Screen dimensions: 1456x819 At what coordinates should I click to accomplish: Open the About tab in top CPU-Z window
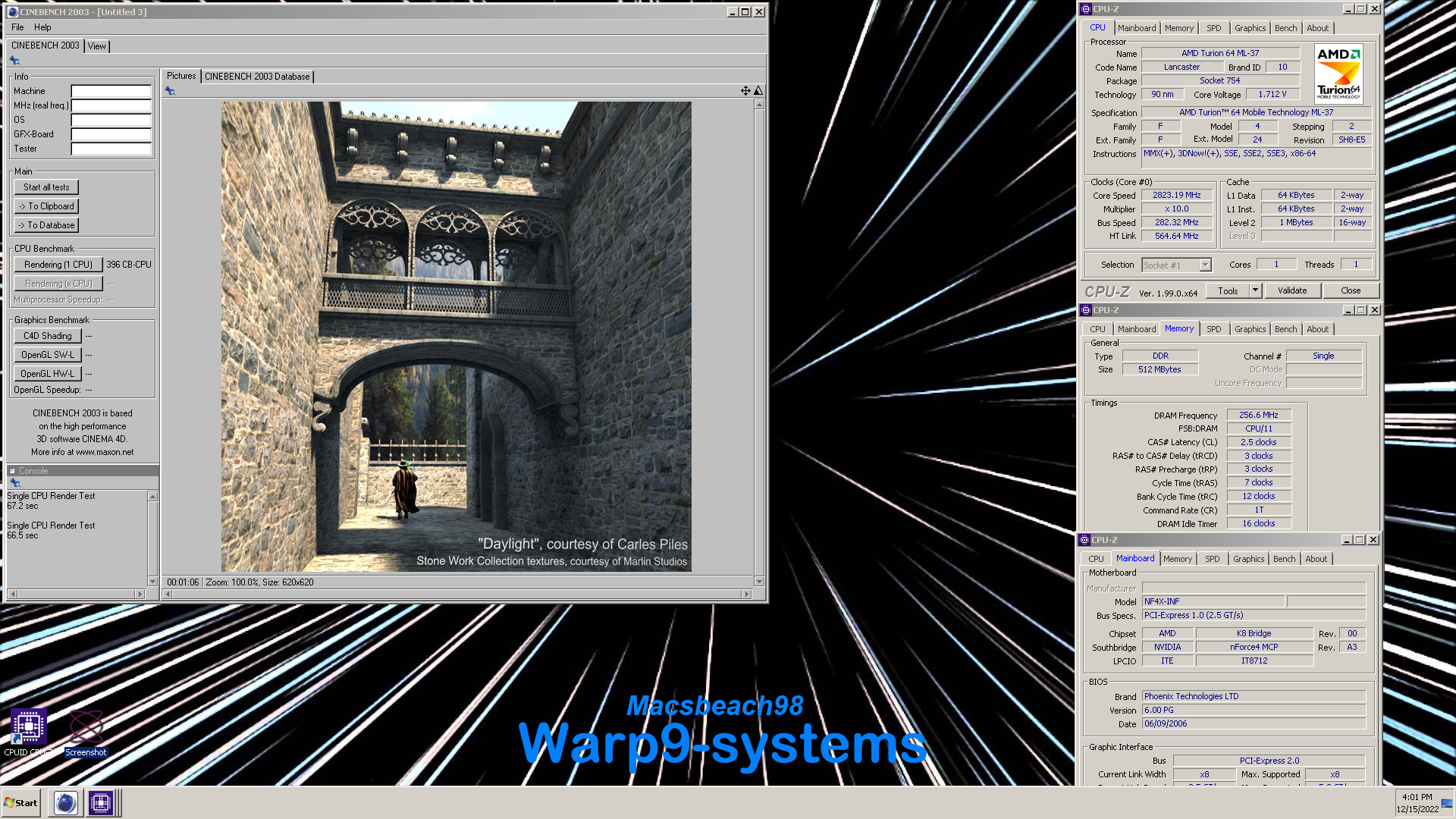1317,28
